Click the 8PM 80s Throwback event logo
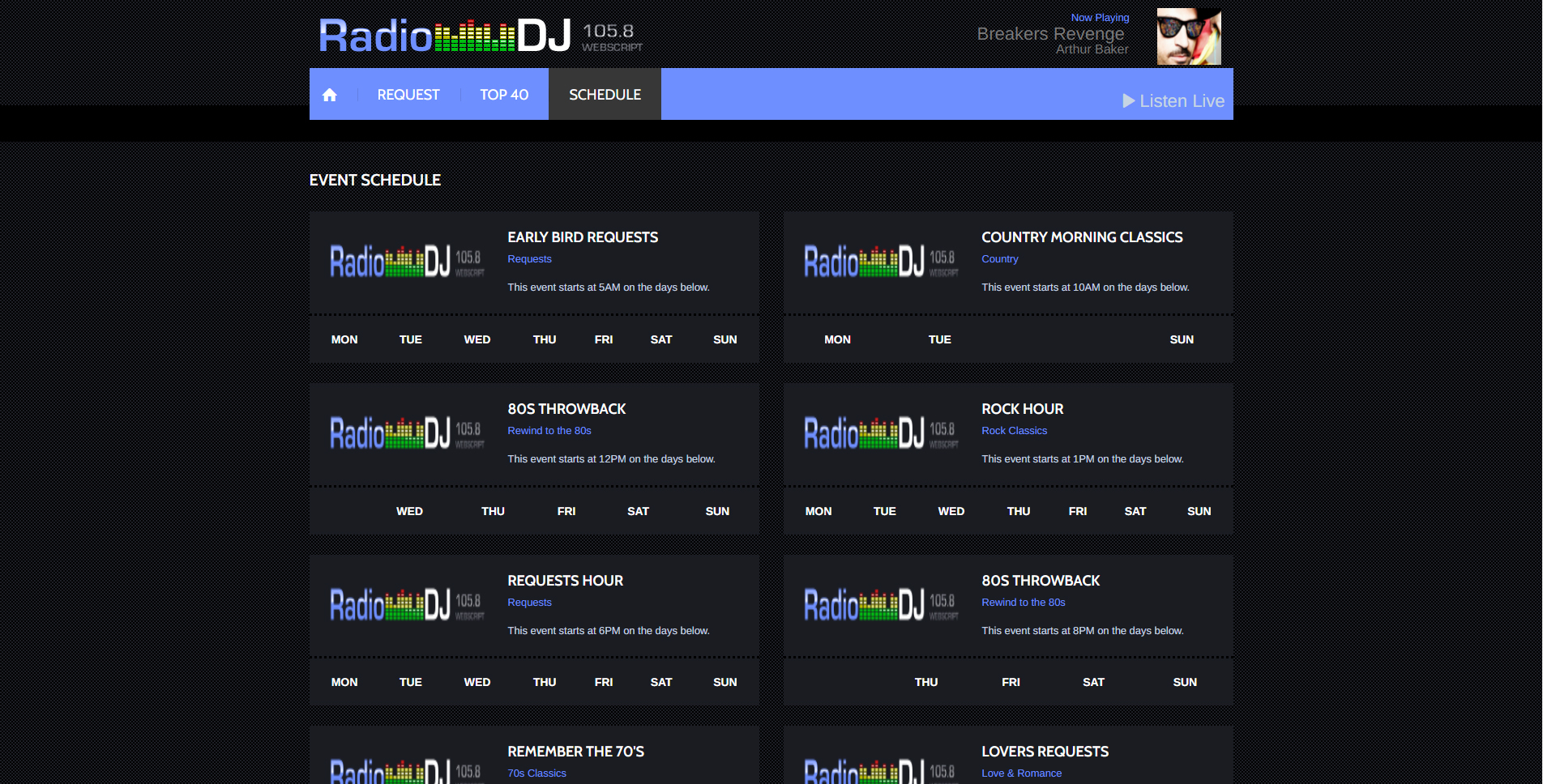The image size is (1543, 784). coord(881,605)
